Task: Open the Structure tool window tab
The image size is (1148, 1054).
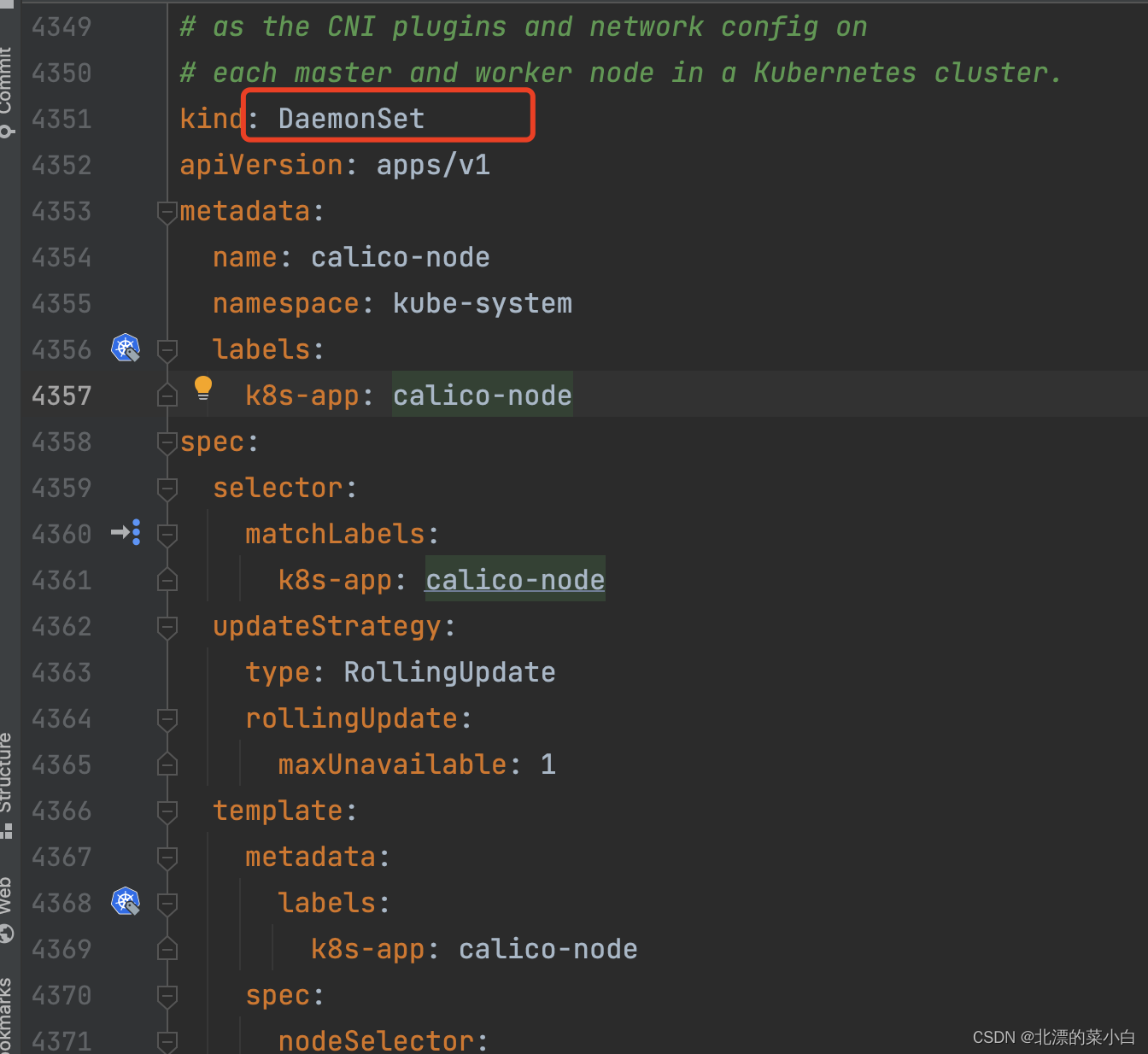Action: tap(7, 784)
